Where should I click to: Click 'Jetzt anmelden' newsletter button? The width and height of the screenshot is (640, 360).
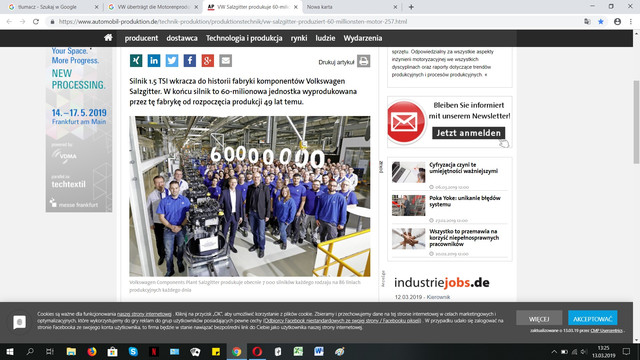pyautogui.click(x=469, y=133)
